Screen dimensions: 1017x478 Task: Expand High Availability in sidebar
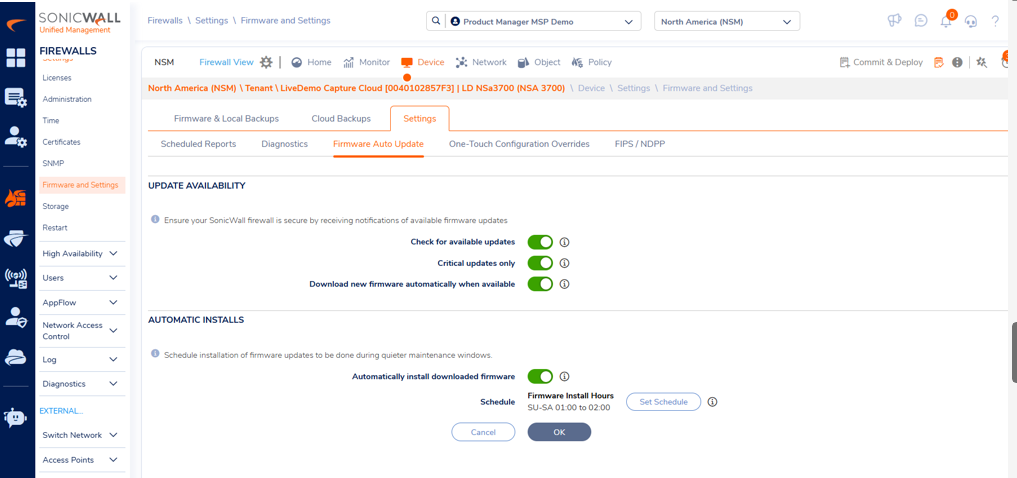[x=80, y=254]
